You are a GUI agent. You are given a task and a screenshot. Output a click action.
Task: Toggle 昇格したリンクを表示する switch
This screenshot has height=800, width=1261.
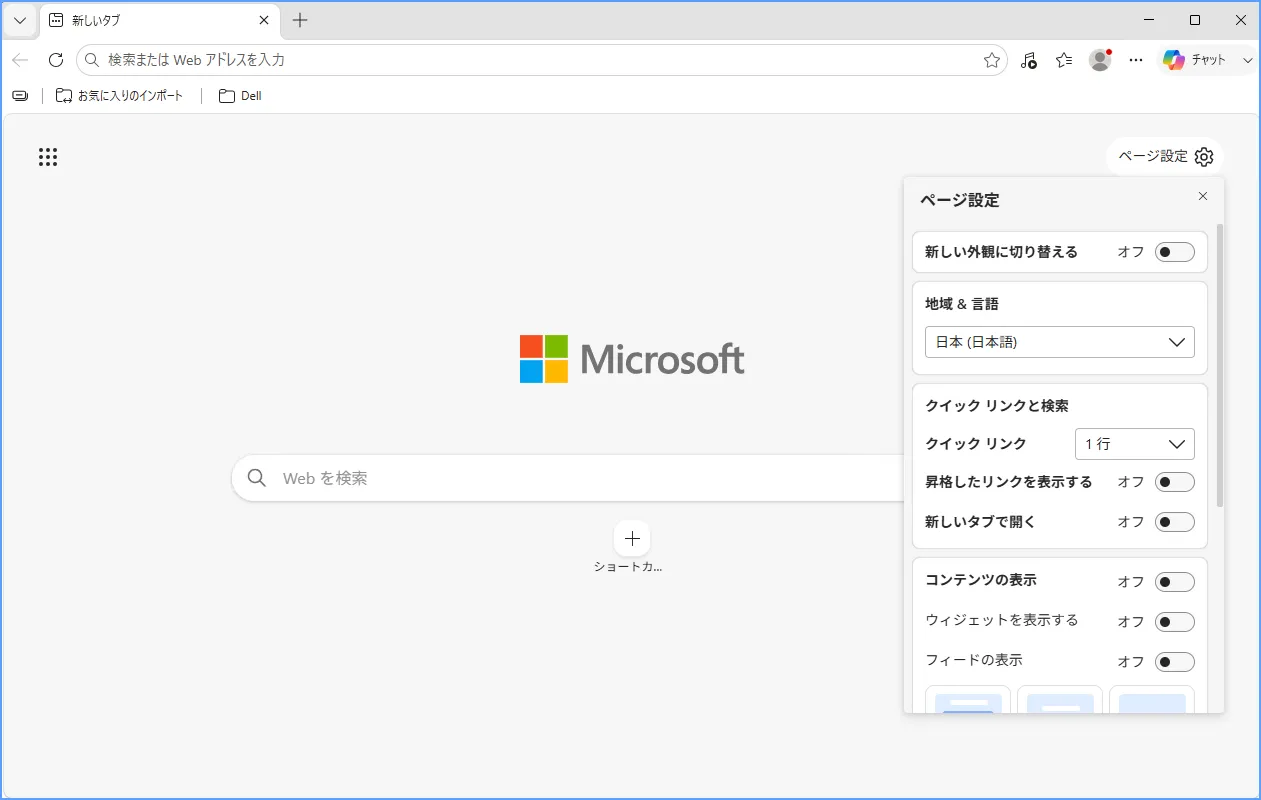[1175, 482]
